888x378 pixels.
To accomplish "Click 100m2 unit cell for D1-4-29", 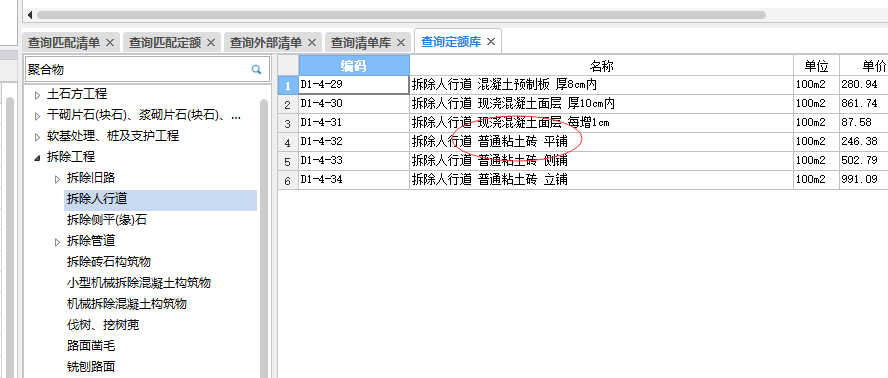I will click(817, 85).
